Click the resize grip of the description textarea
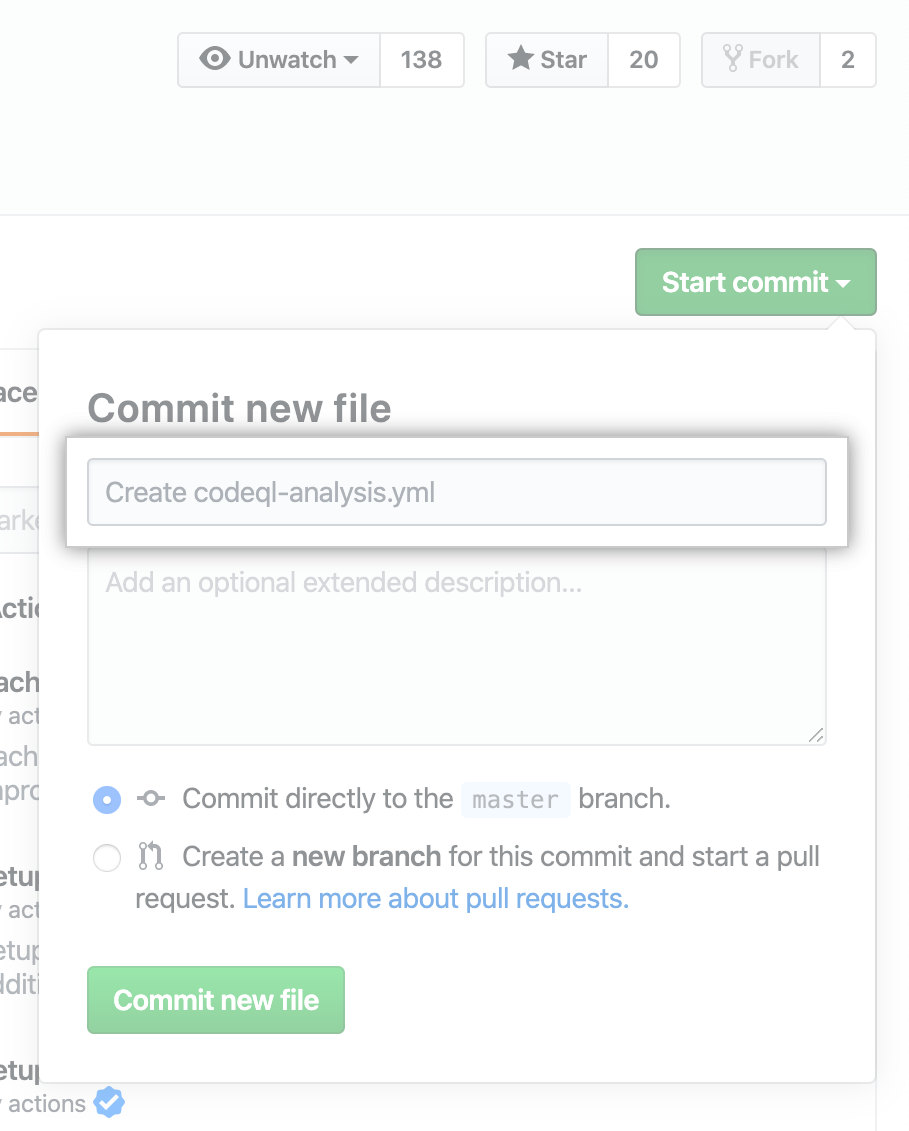This screenshot has width=909, height=1131. pos(818,737)
